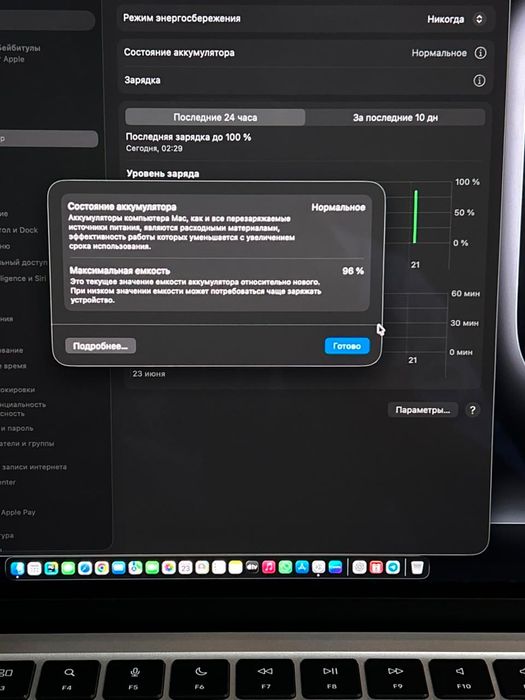Image resolution: width=525 pixels, height=700 pixels.
Task: Open help question mark button
Action: (472, 410)
